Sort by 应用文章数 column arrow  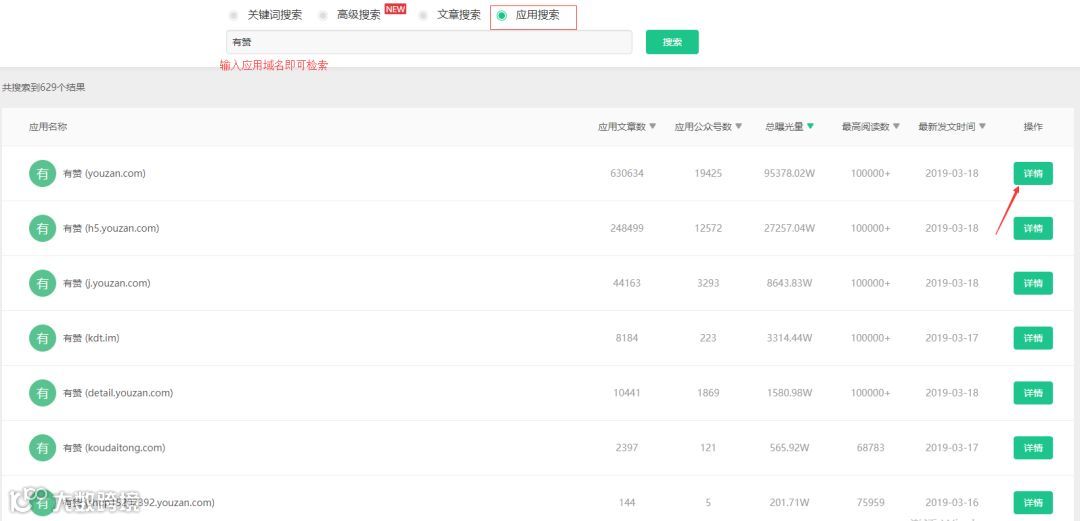coord(653,127)
